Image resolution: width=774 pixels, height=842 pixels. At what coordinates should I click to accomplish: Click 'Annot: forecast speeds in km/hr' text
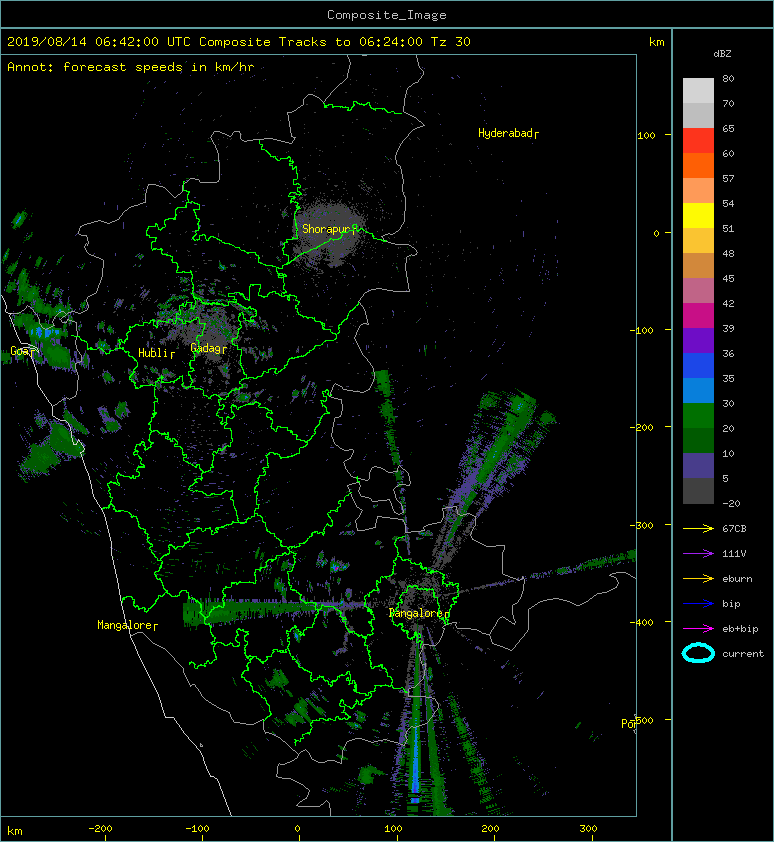click(131, 67)
